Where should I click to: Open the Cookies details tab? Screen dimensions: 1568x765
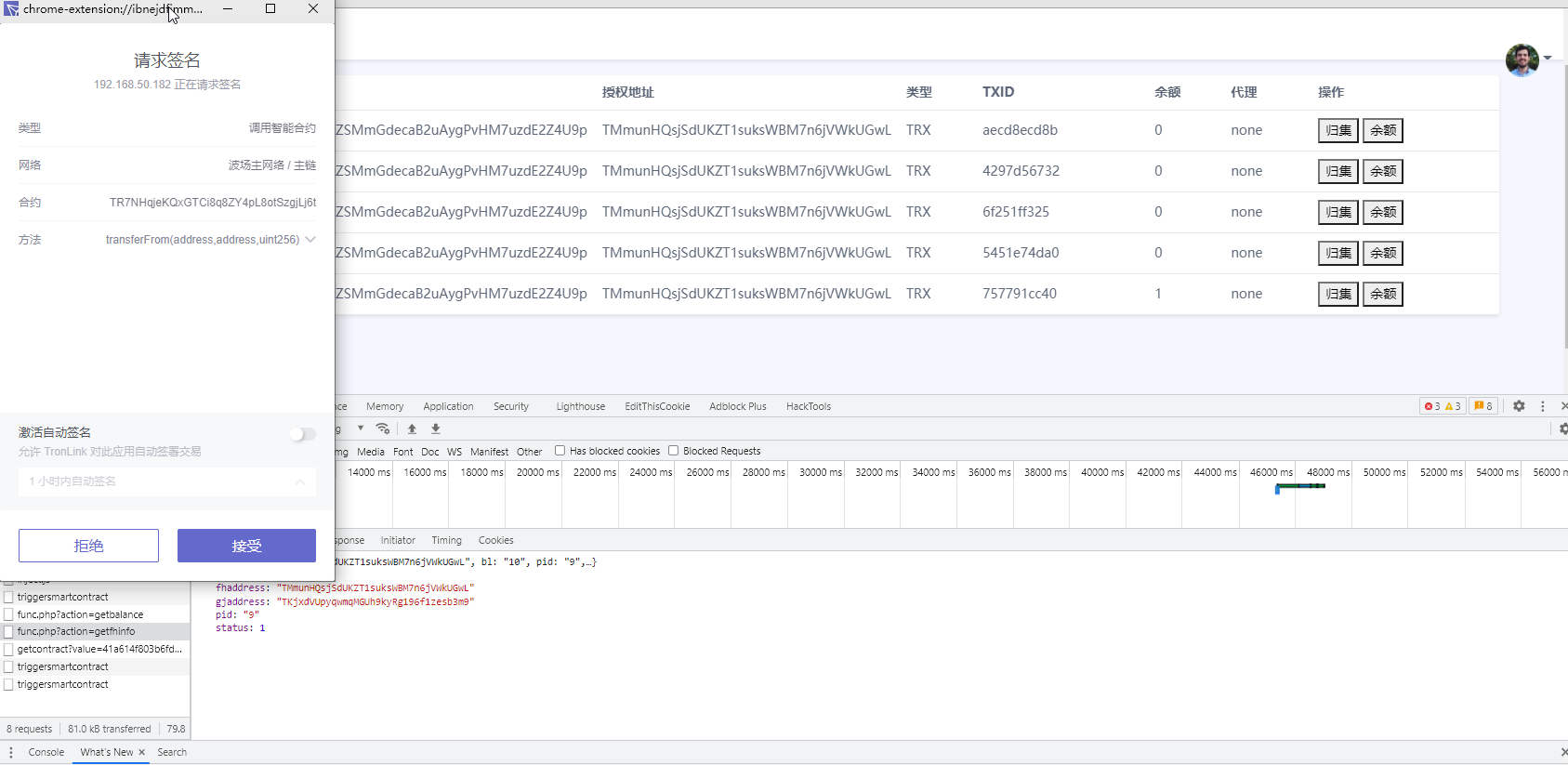click(x=495, y=540)
